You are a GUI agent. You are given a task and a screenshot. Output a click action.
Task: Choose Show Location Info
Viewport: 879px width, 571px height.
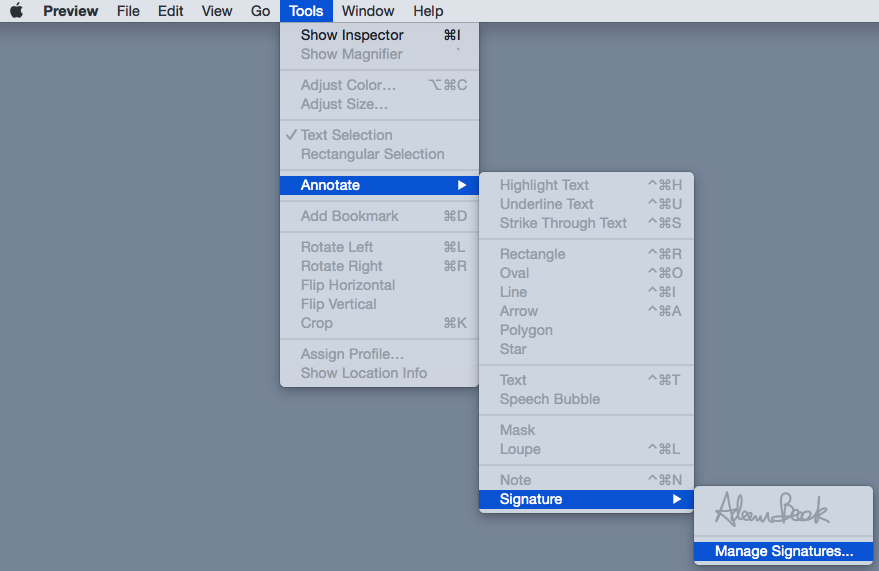[x=380, y=373]
